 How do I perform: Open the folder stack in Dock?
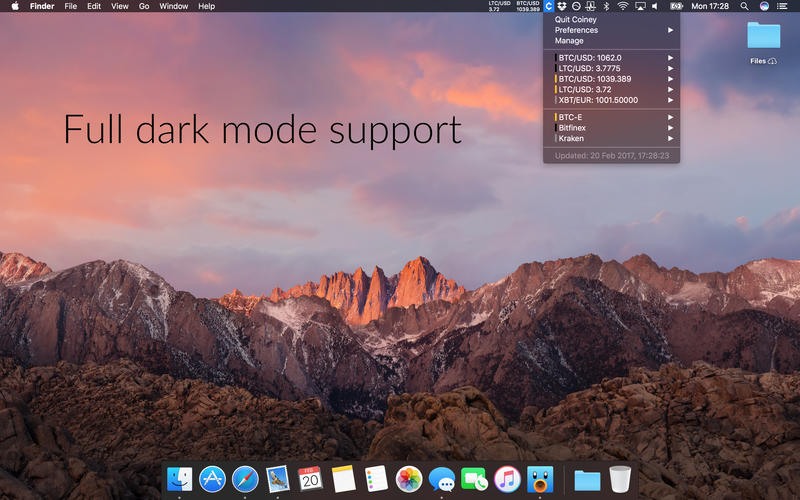pyautogui.click(x=587, y=480)
